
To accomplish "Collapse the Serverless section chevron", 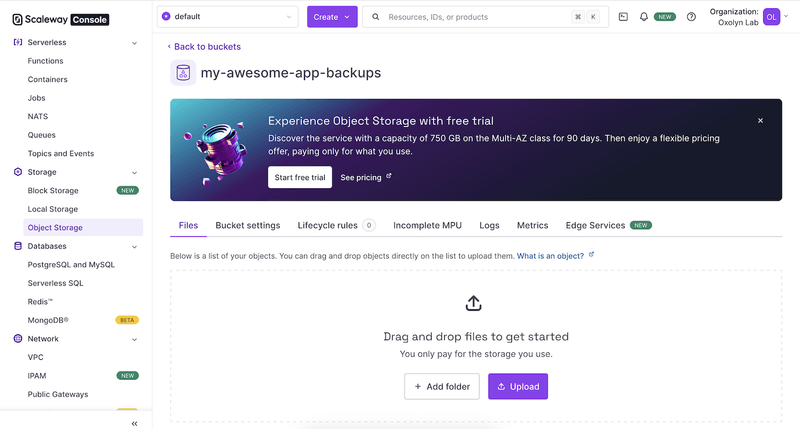I will point(134,43).
